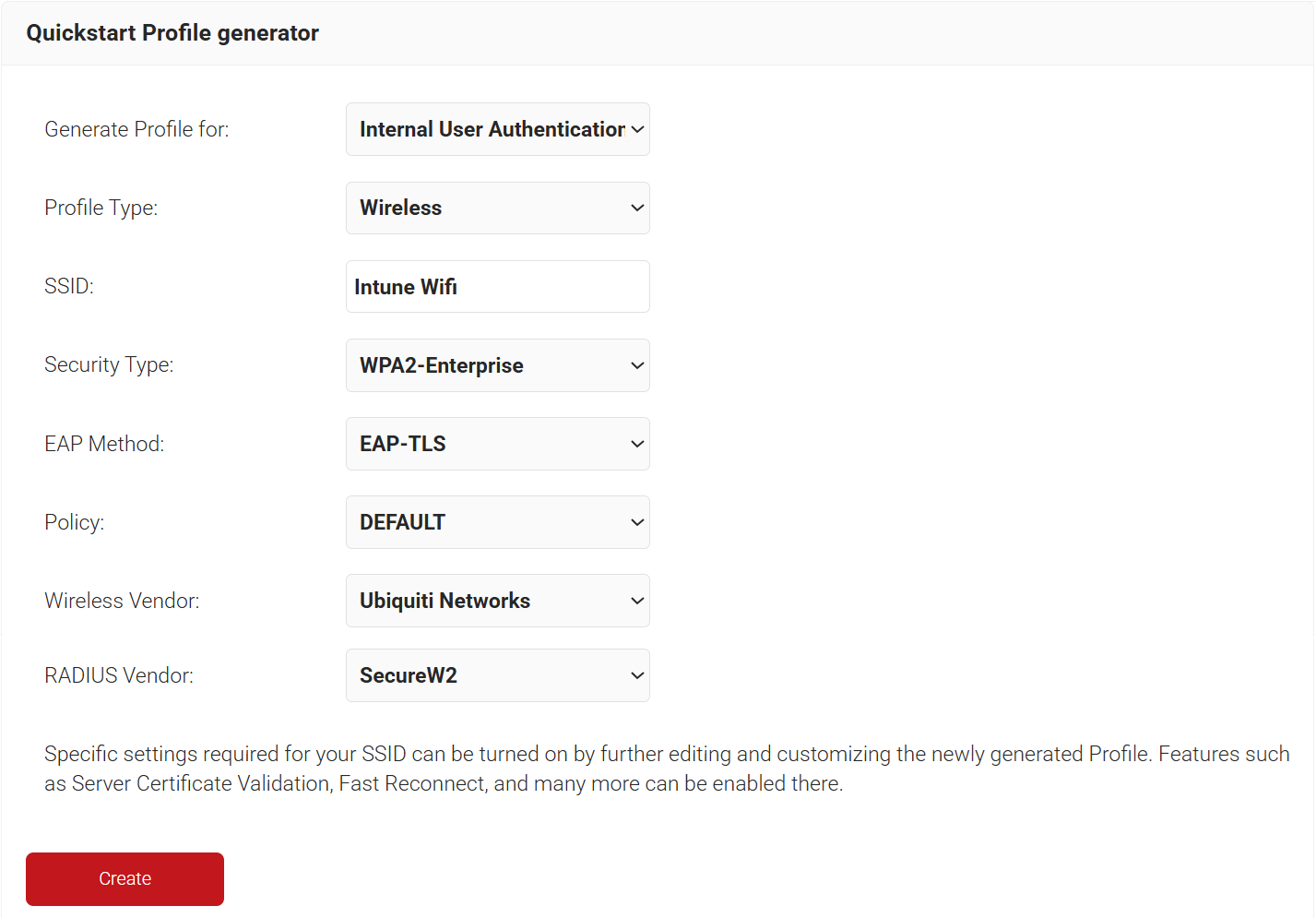
Task: Click the Wireless Vendor label text
Action: [122, 601]
